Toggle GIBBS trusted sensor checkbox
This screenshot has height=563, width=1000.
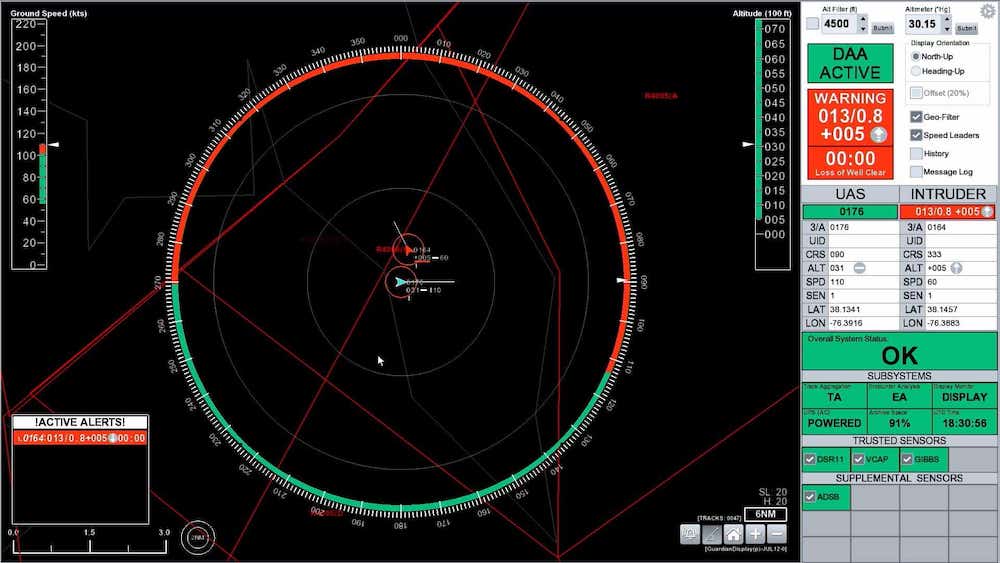click(x=907, y=459)
